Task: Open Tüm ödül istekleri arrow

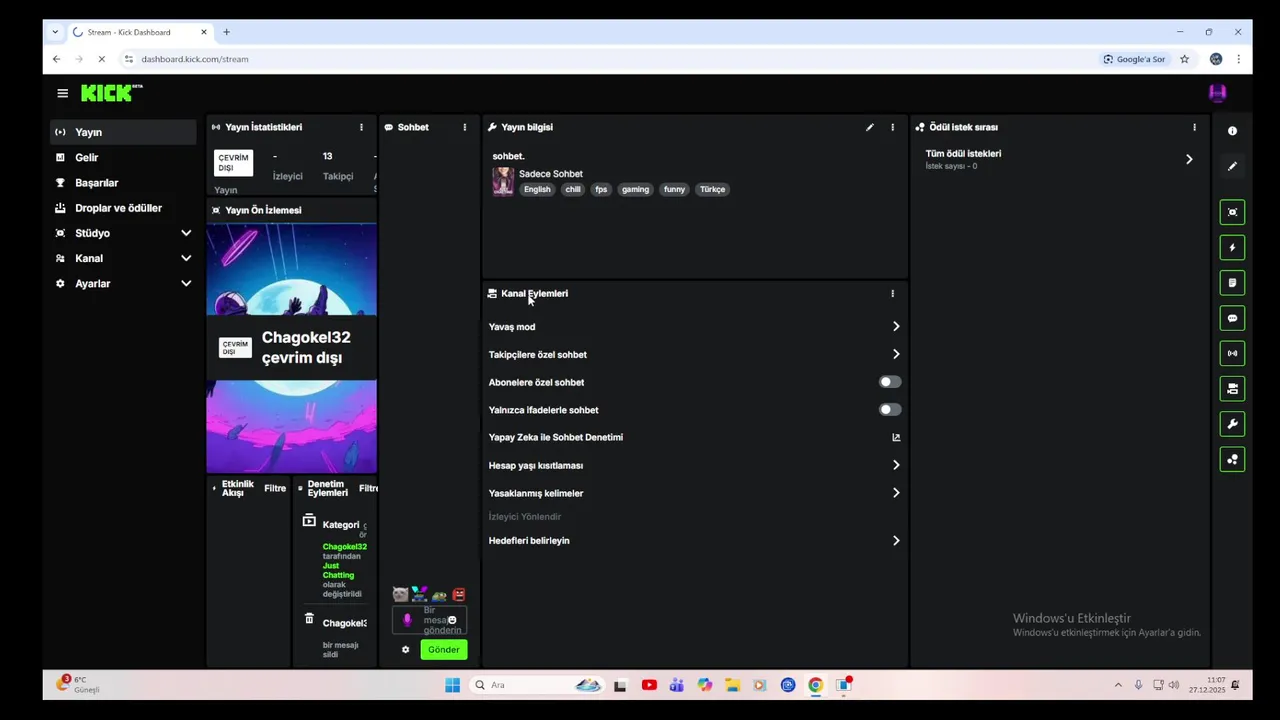Action: [x=1189, y=159]
